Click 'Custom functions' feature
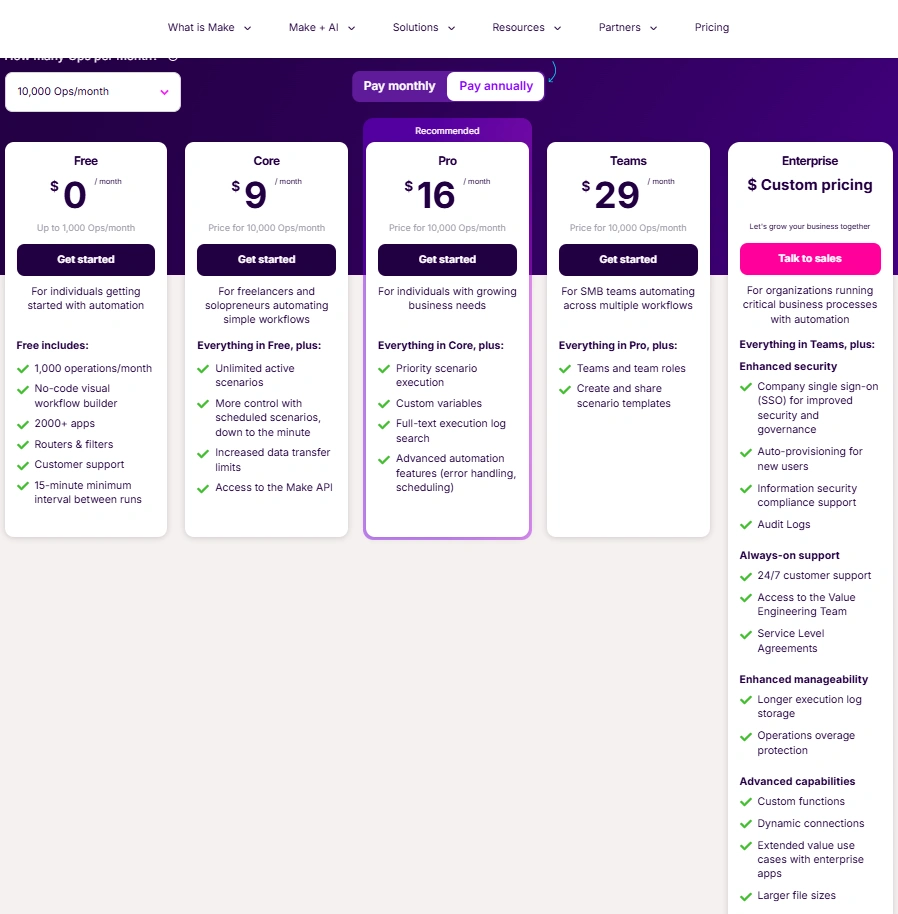This screenshot has height=914, width=898. tap(801, 801)
